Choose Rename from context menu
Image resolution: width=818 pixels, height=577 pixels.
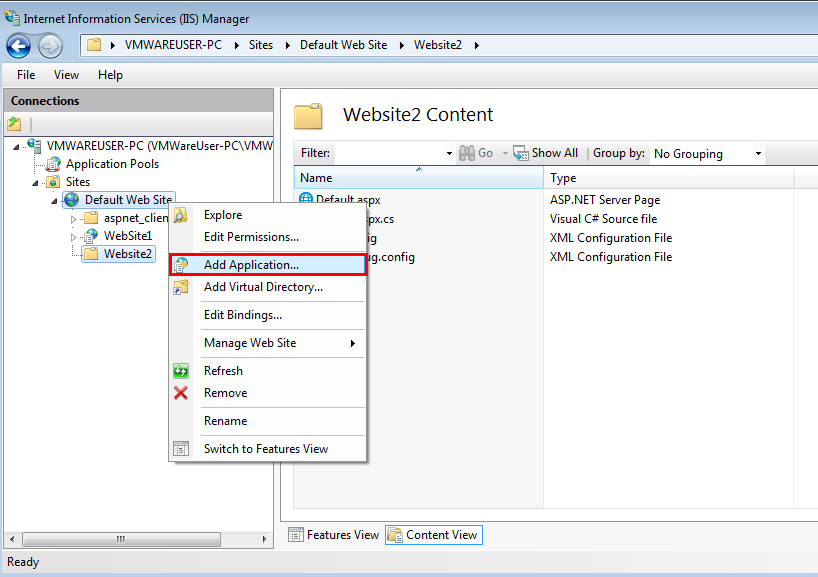point(268,421)
